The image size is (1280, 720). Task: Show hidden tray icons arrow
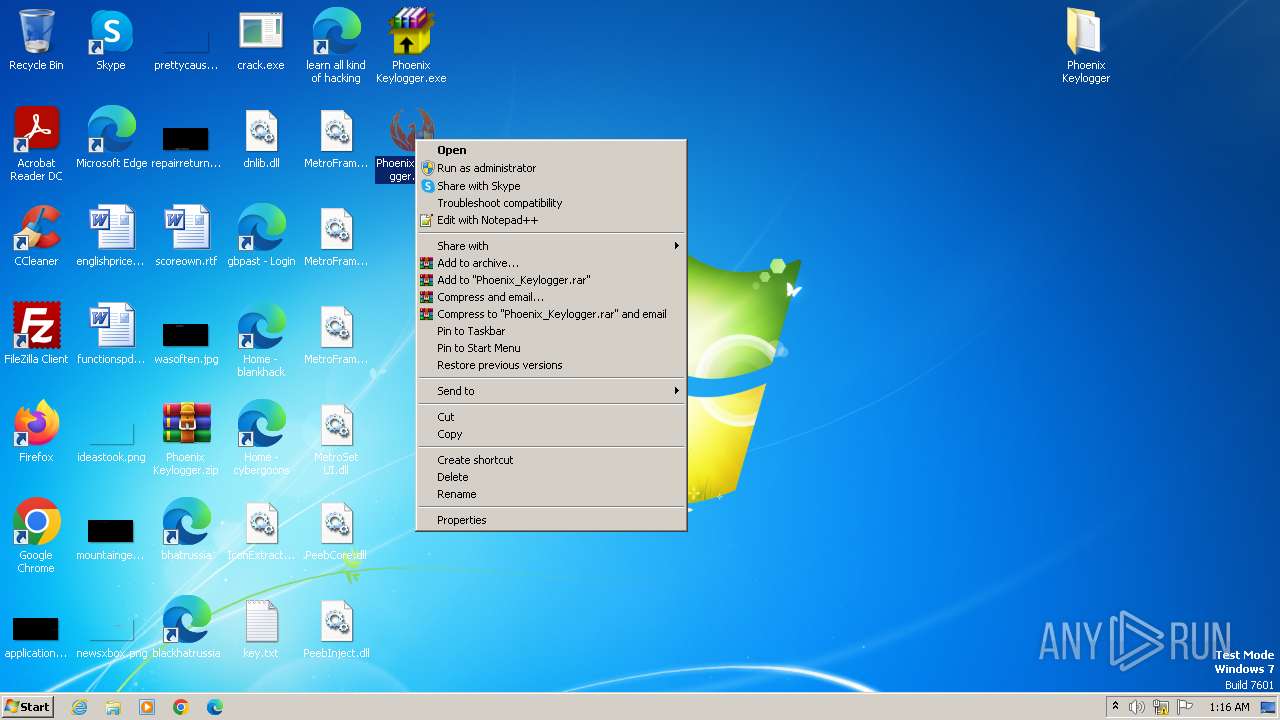[1115, 707]
